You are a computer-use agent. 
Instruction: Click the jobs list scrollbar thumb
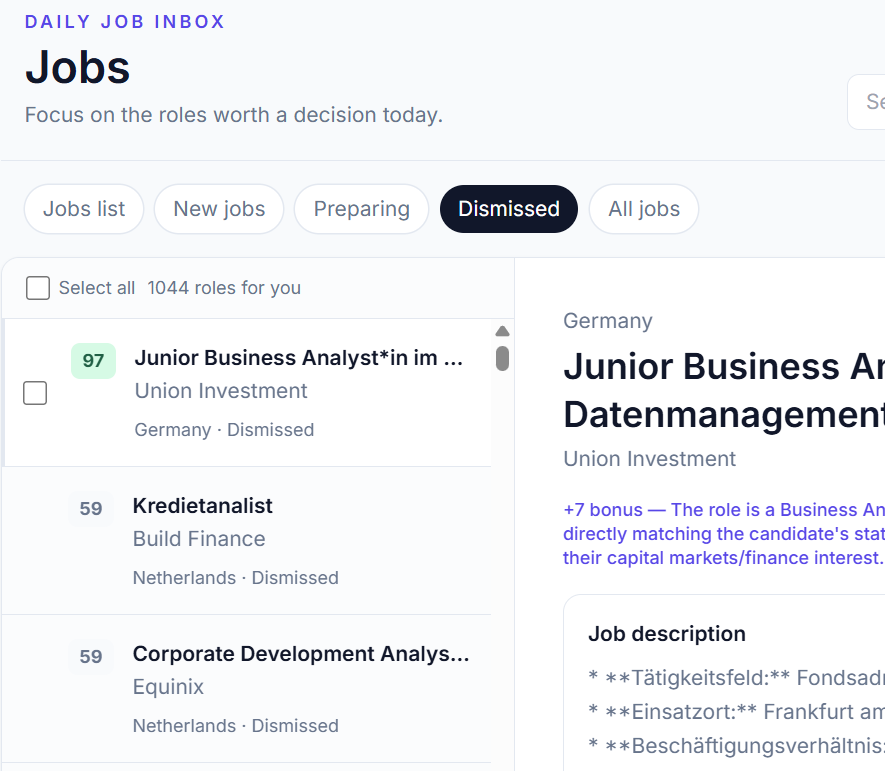tap(502, 358)
